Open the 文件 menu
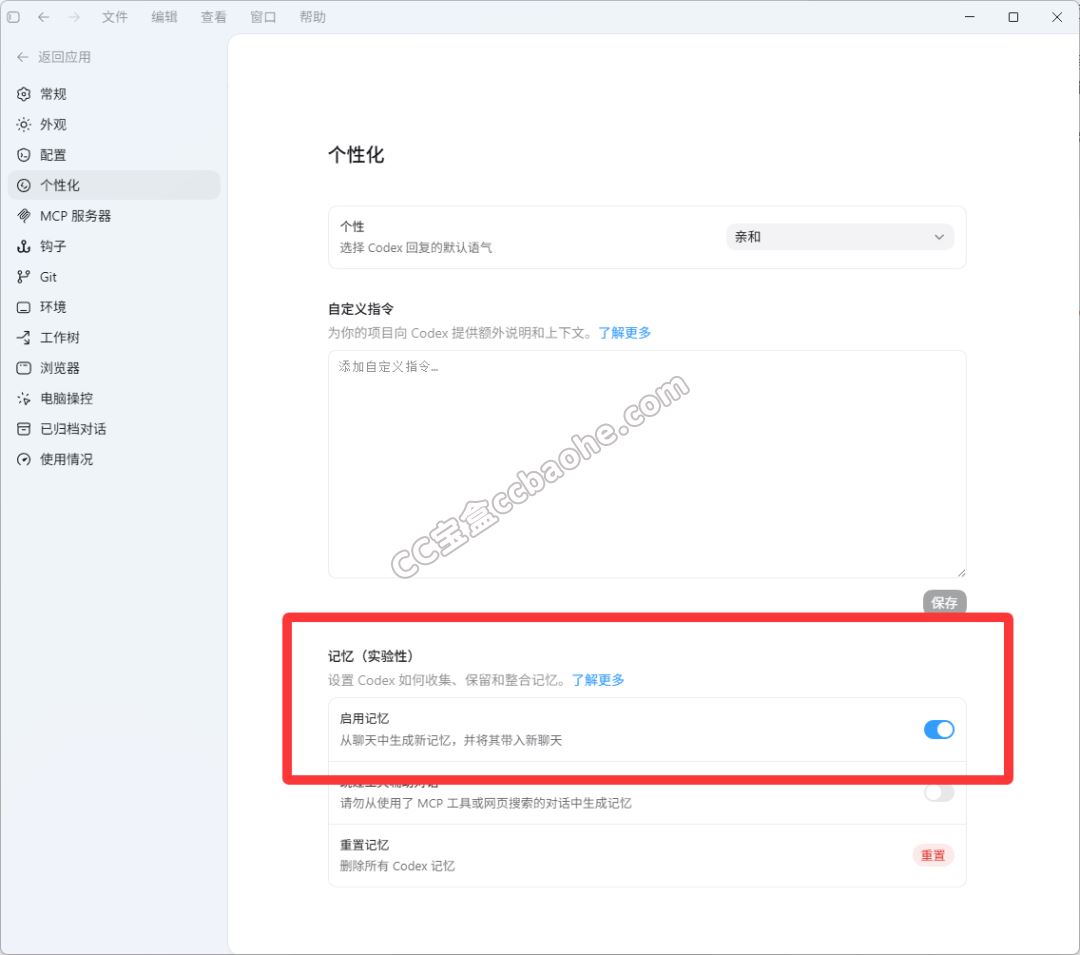The image size is (1080, 955). click(x=114, y=17)
